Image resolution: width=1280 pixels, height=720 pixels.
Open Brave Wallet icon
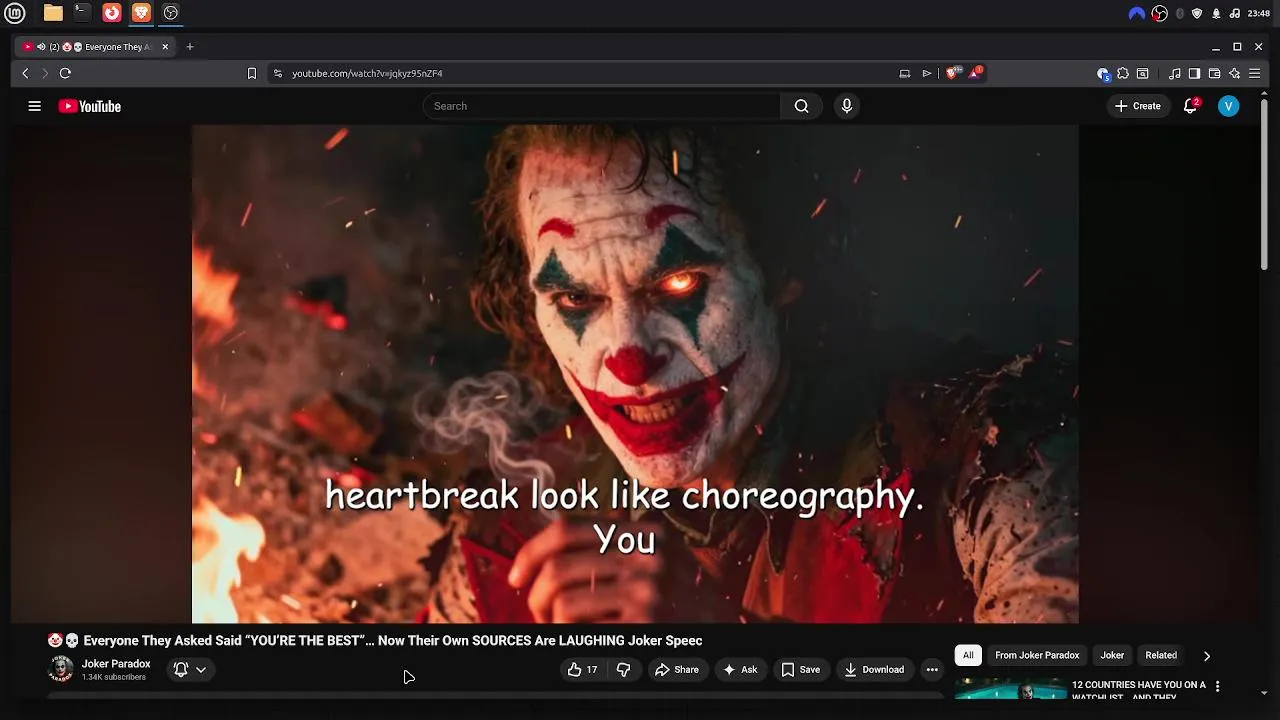coord(1214,73)
